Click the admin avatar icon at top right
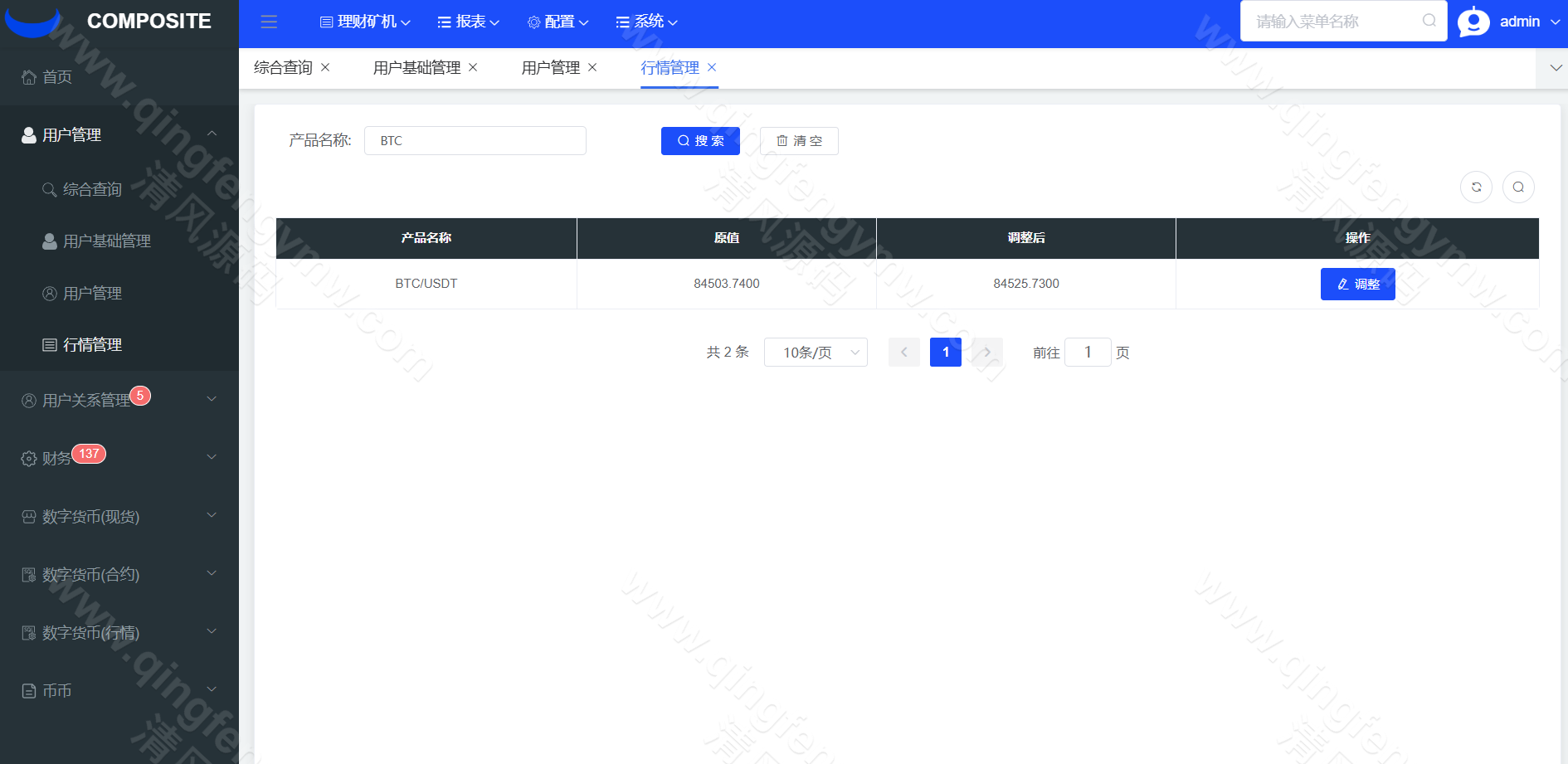Viewport: 1568px width, 764px height. [1473, 22]
